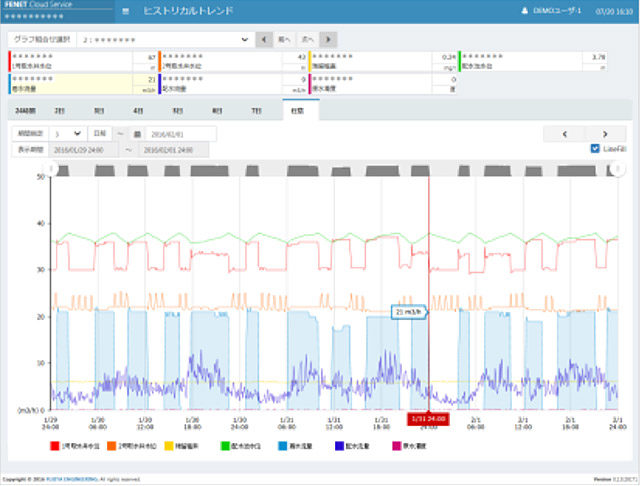Click the 前へ button
This screenshot has width=640, height=486.
pos(284,40)
